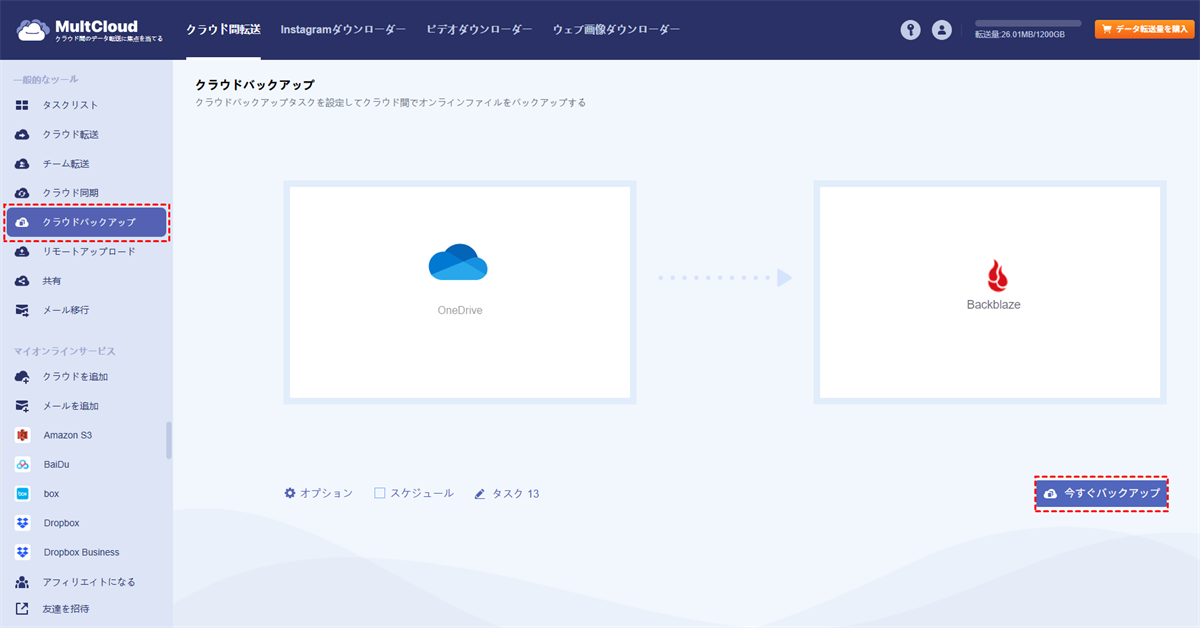Open Instagramダウンローダー tab

343,30
